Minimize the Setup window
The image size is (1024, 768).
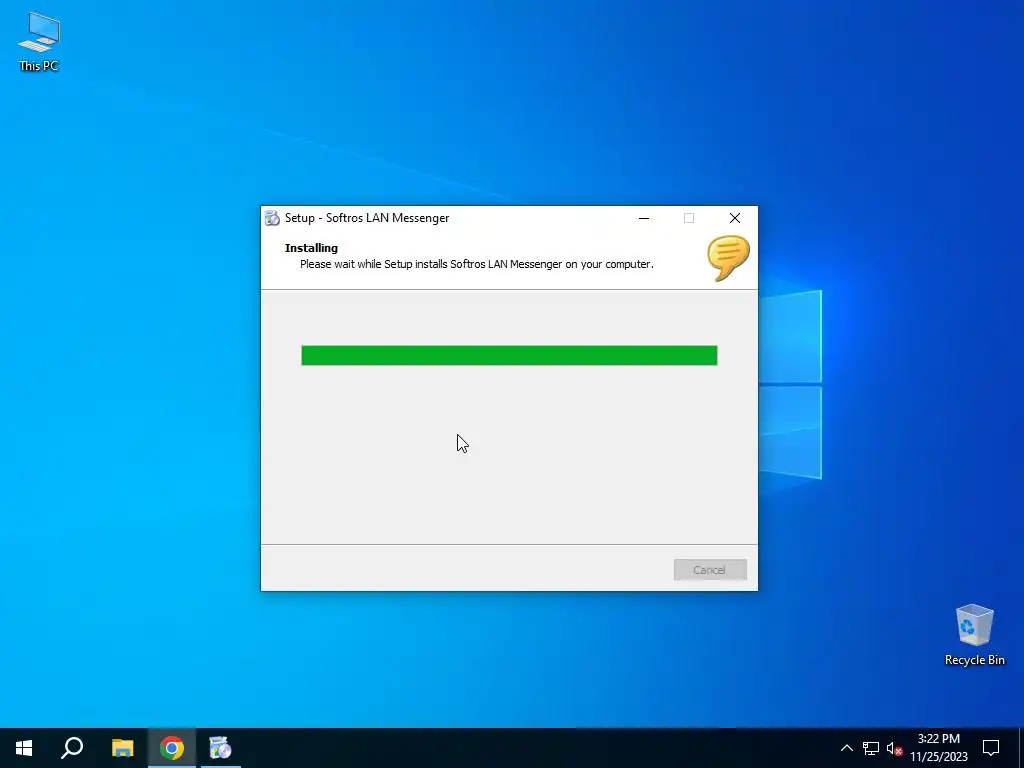click(x=644, y=218)
